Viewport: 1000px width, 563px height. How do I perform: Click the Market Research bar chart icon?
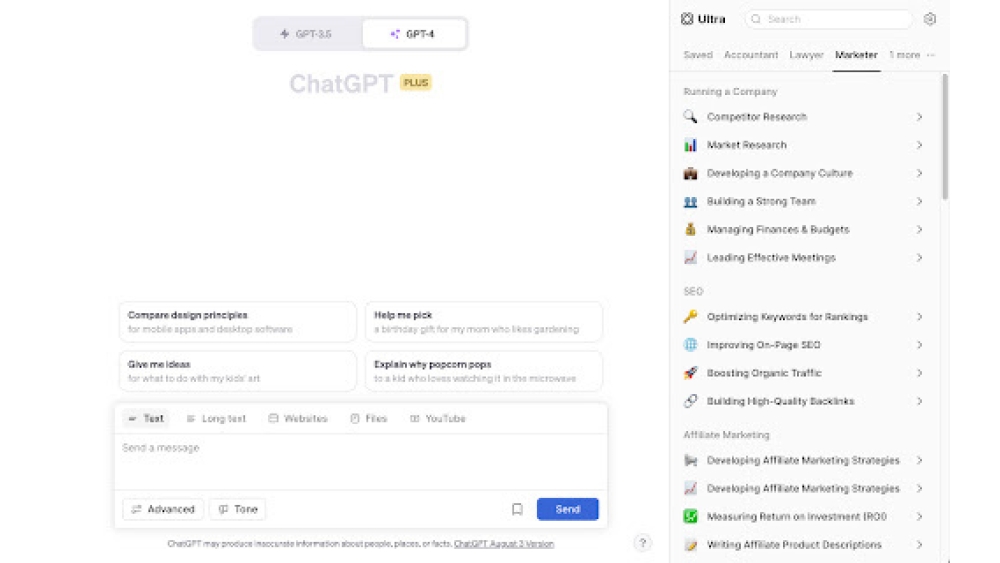click(690, 145)
